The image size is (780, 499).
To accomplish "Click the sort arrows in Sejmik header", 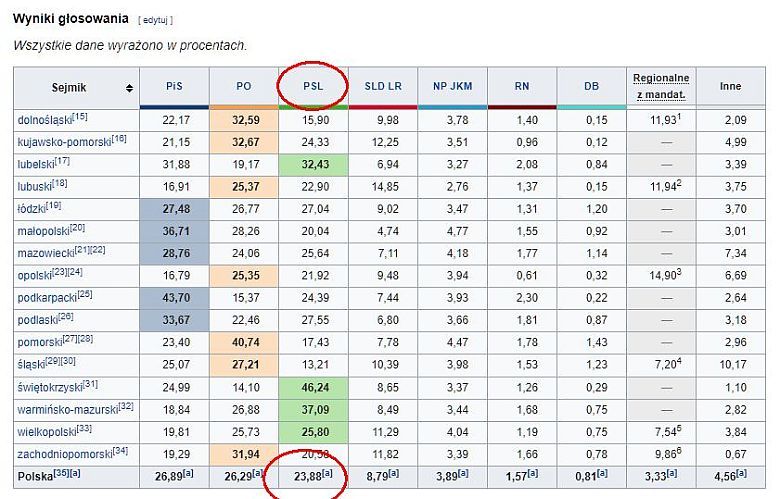I will [129, 88].
